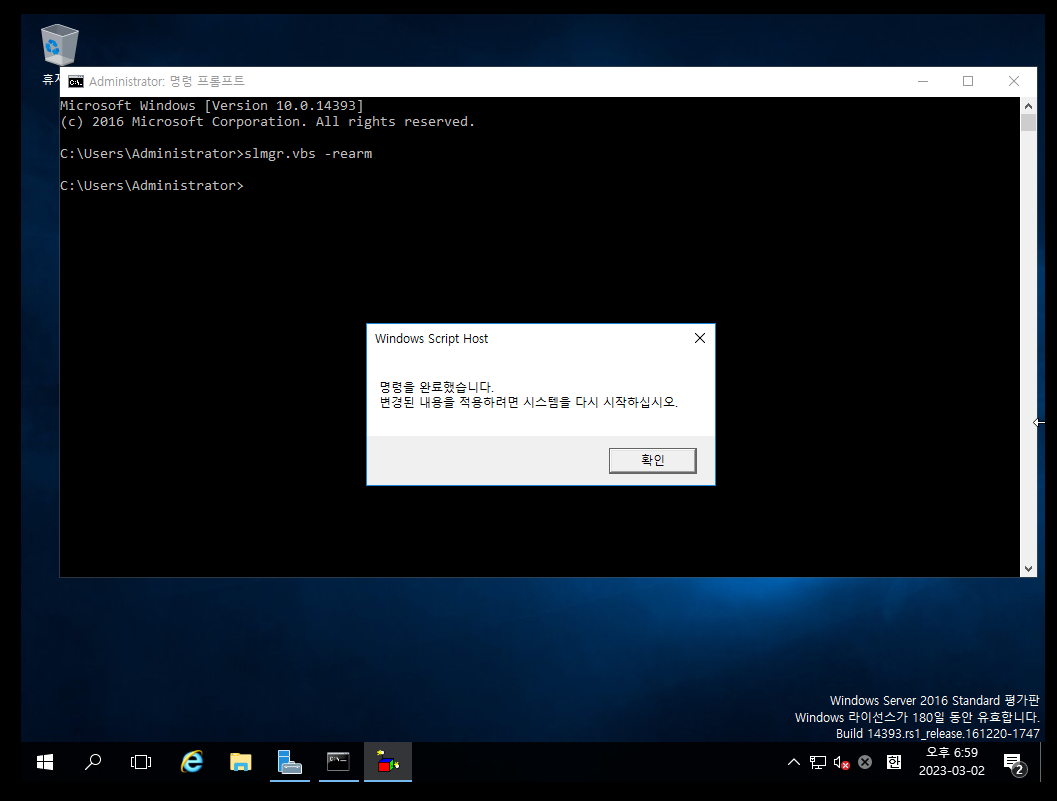Open the network status tray icon

(818, 763)
